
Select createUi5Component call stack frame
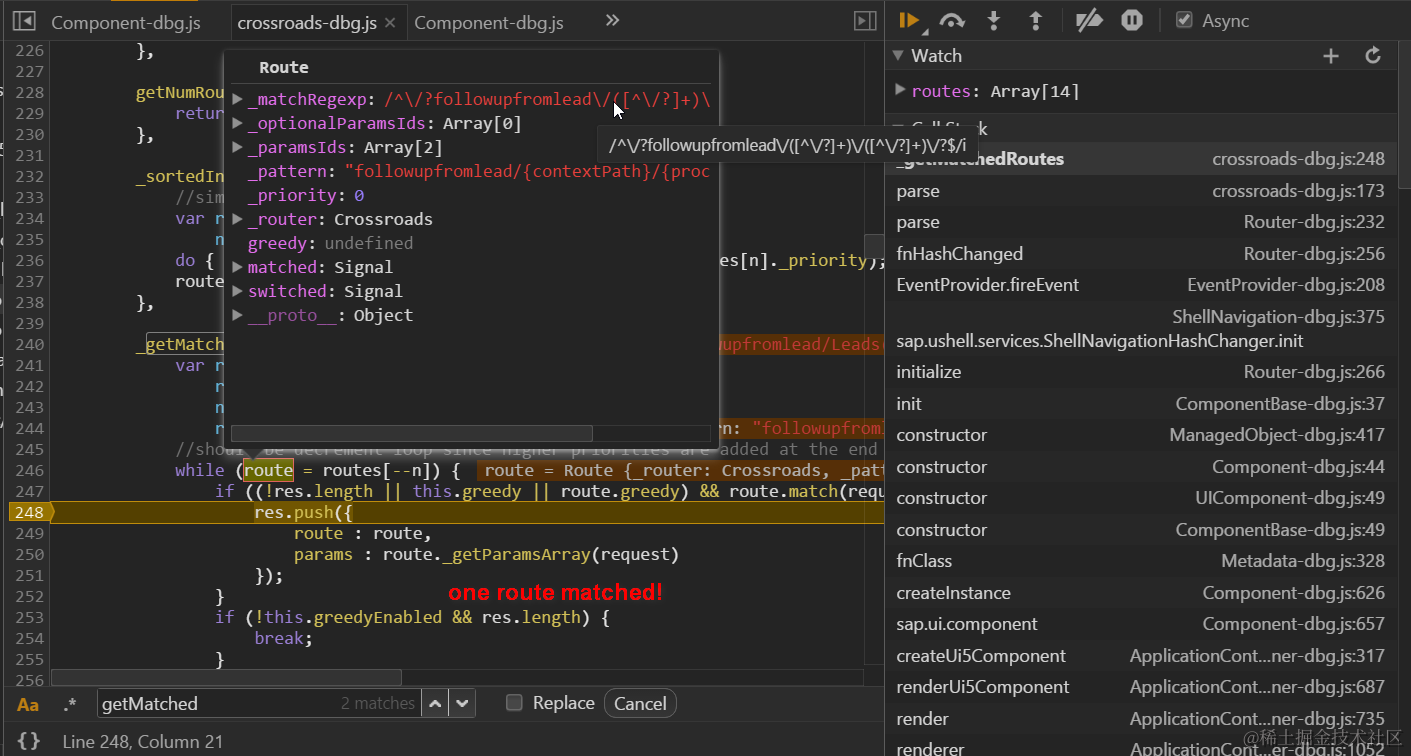click(1141, 656)
